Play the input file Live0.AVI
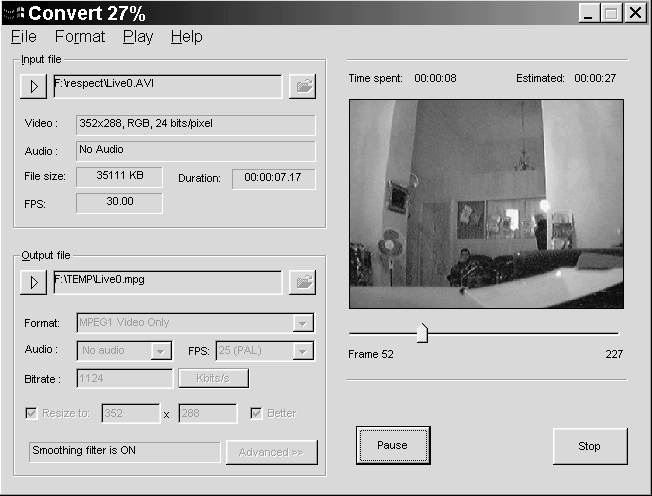The image size is (652, 496). (x=33, y=86)
